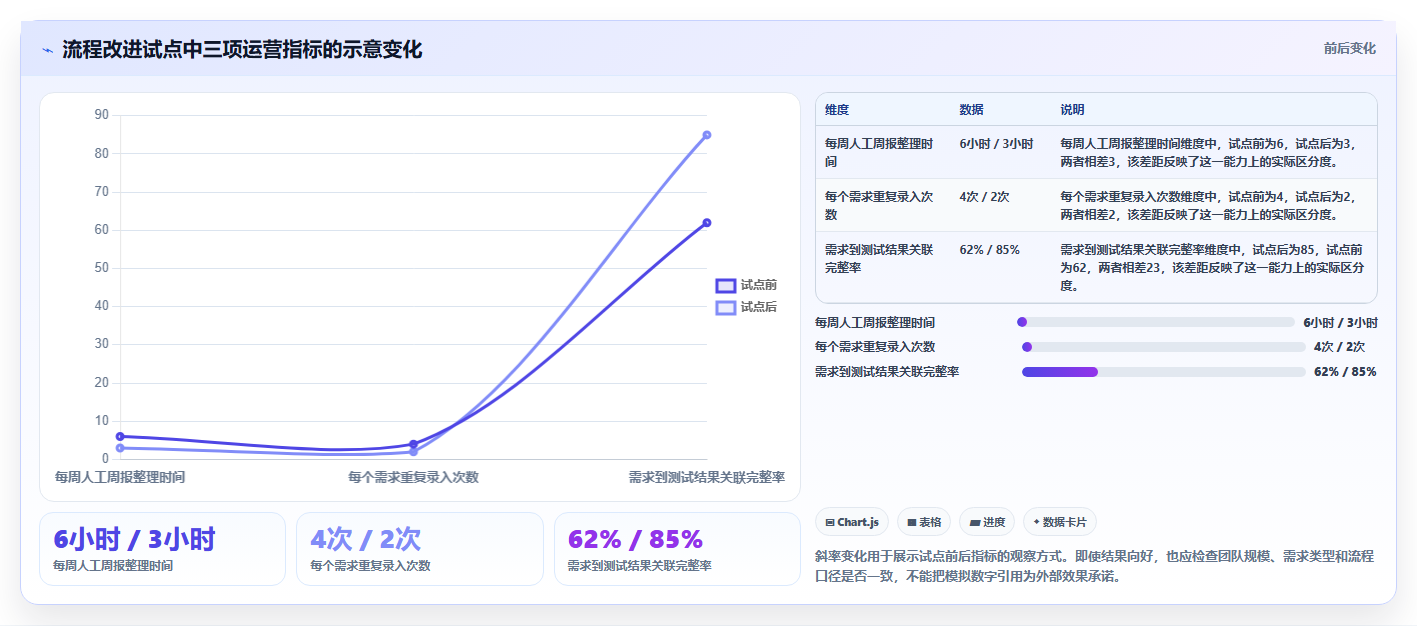This screenshot has width=1417, height=626.
Task: Open the 4次 / 2次 data card
Action: 419,549
